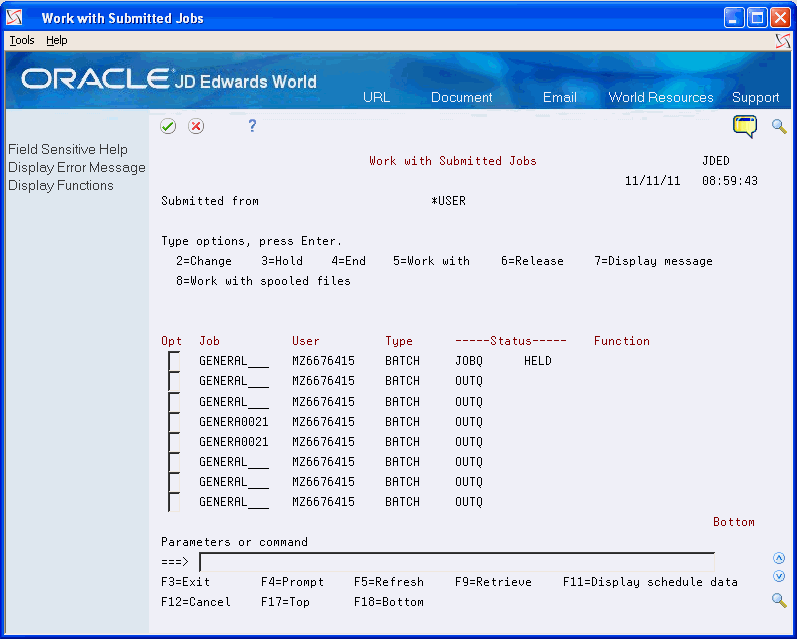Click the page up arrow icon
Image resolution: width=797 pixels, height=639 pixels.
tap(779, 558)
